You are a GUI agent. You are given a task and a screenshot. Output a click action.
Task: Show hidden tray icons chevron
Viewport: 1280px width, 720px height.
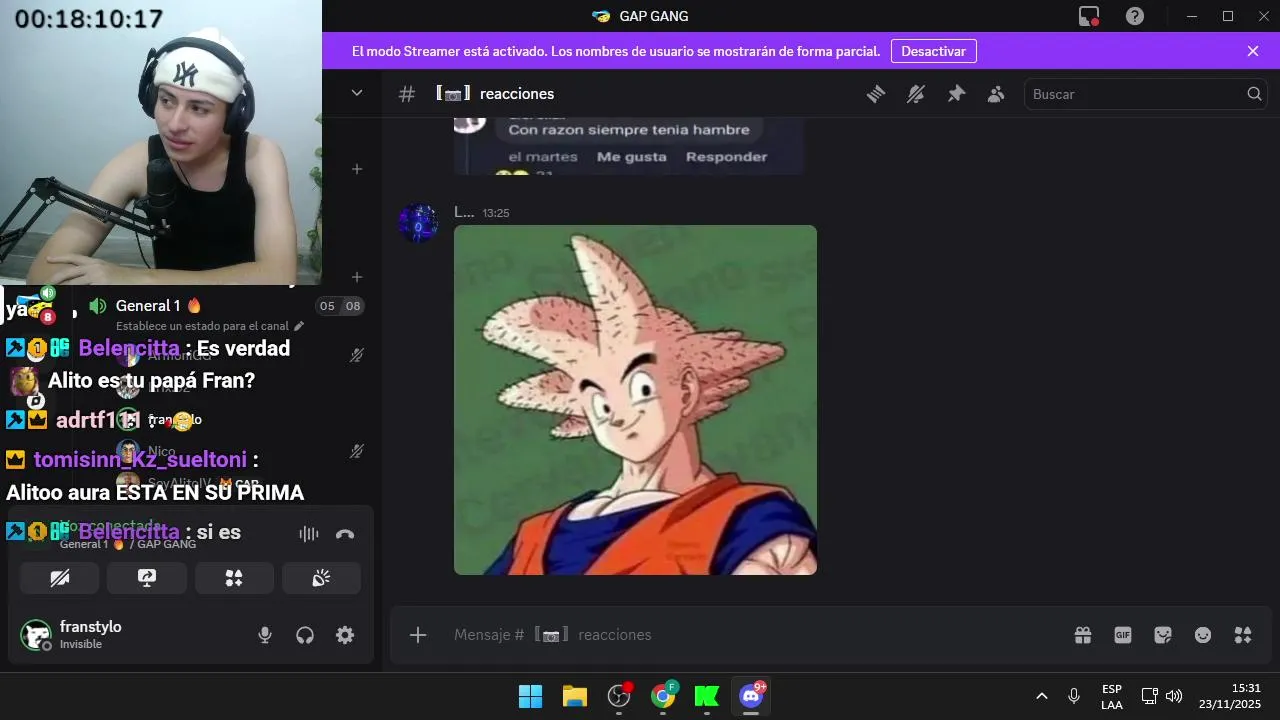pos(1041,696)
